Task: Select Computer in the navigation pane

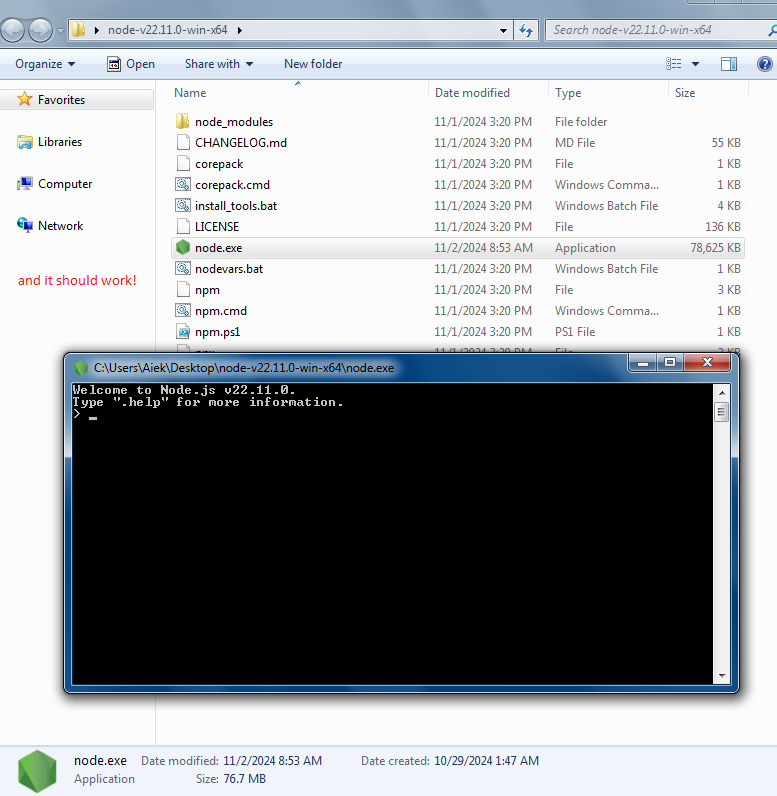Action: pyautogui.click(x=65, y=184)
